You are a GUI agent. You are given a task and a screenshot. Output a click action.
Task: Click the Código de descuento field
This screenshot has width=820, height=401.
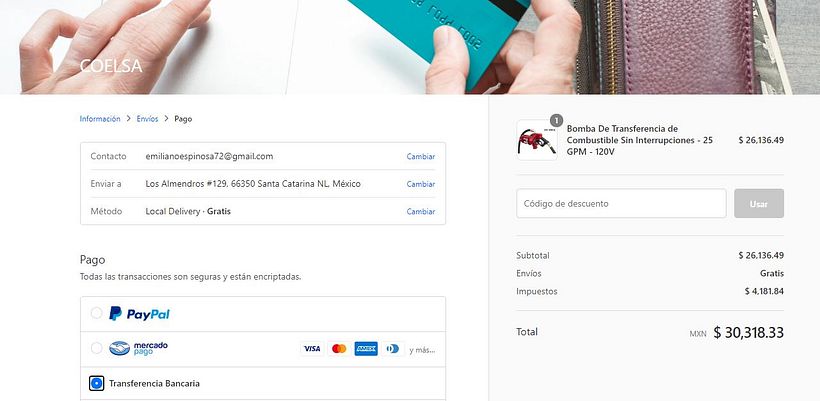pos(621,203)
